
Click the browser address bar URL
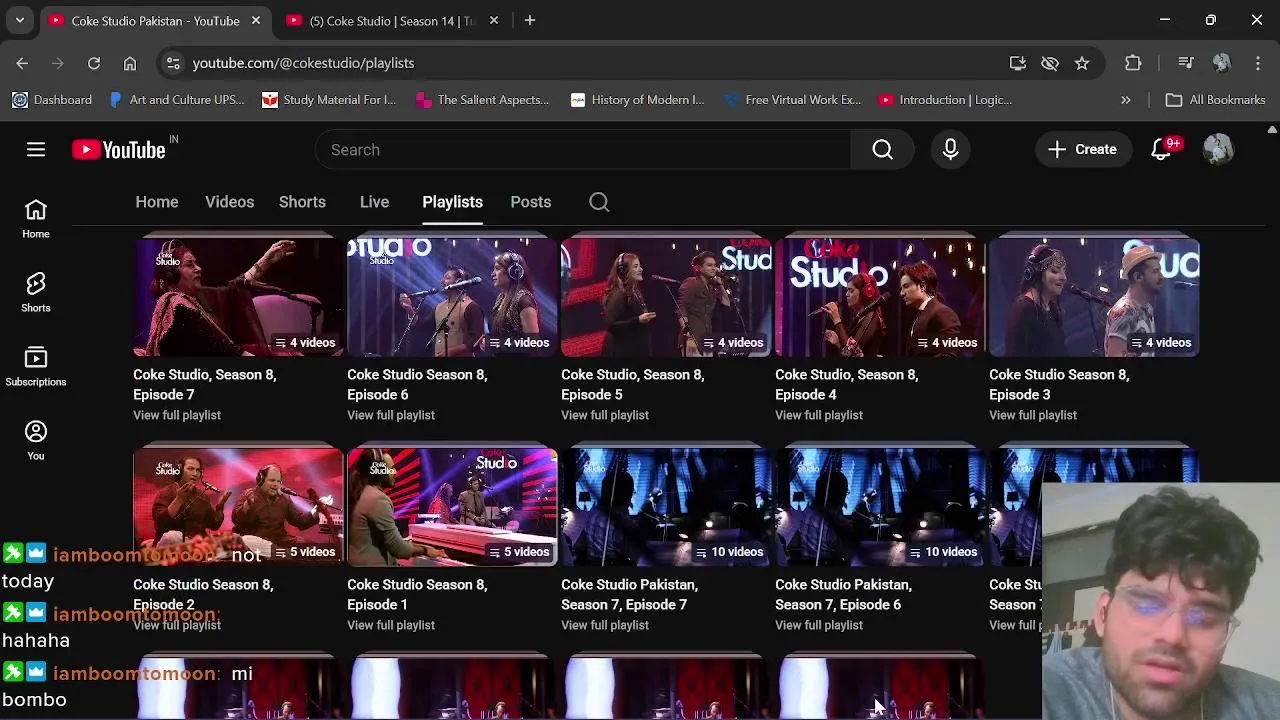(x=303, y=63)
